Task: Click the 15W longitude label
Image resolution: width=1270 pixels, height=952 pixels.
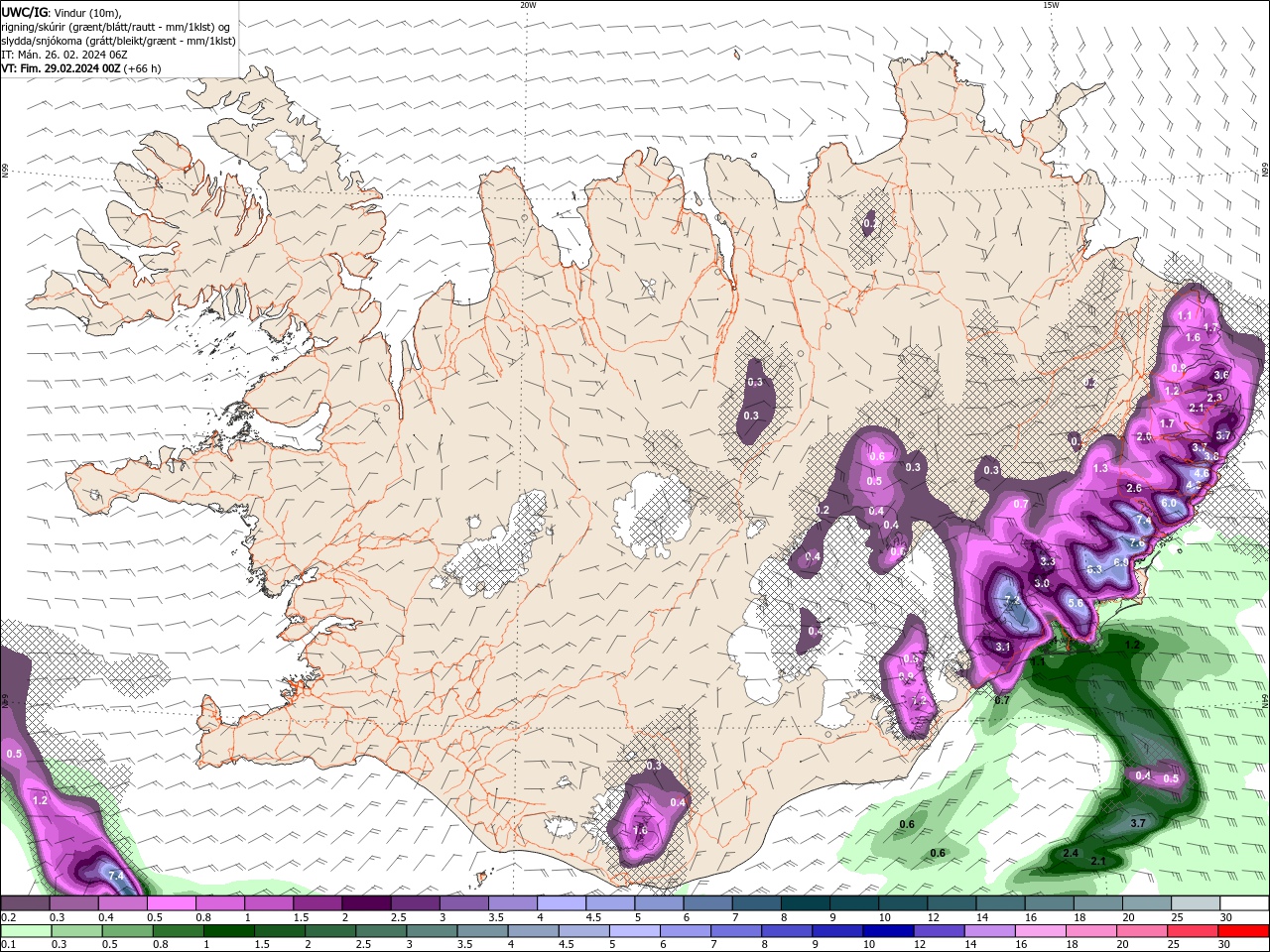Action: [x=1051, y=5]
